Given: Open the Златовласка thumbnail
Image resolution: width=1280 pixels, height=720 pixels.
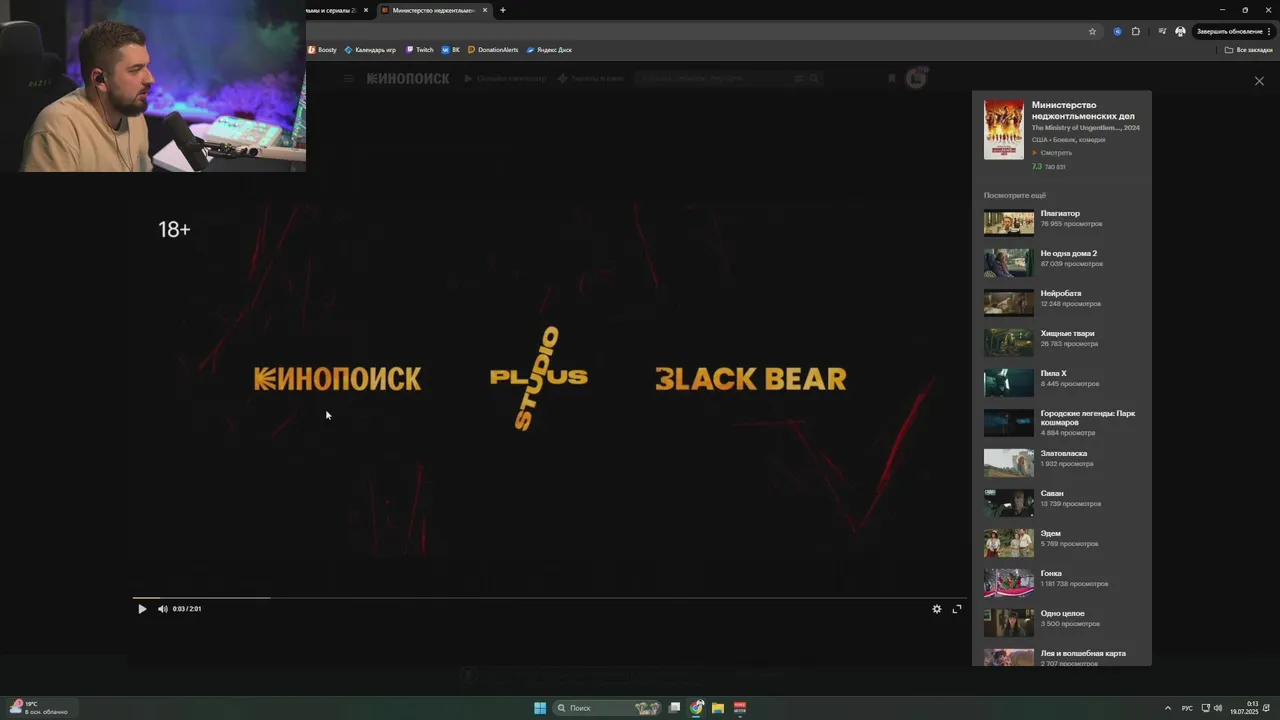Looking at the screenshot, I should pos(1009,462).
